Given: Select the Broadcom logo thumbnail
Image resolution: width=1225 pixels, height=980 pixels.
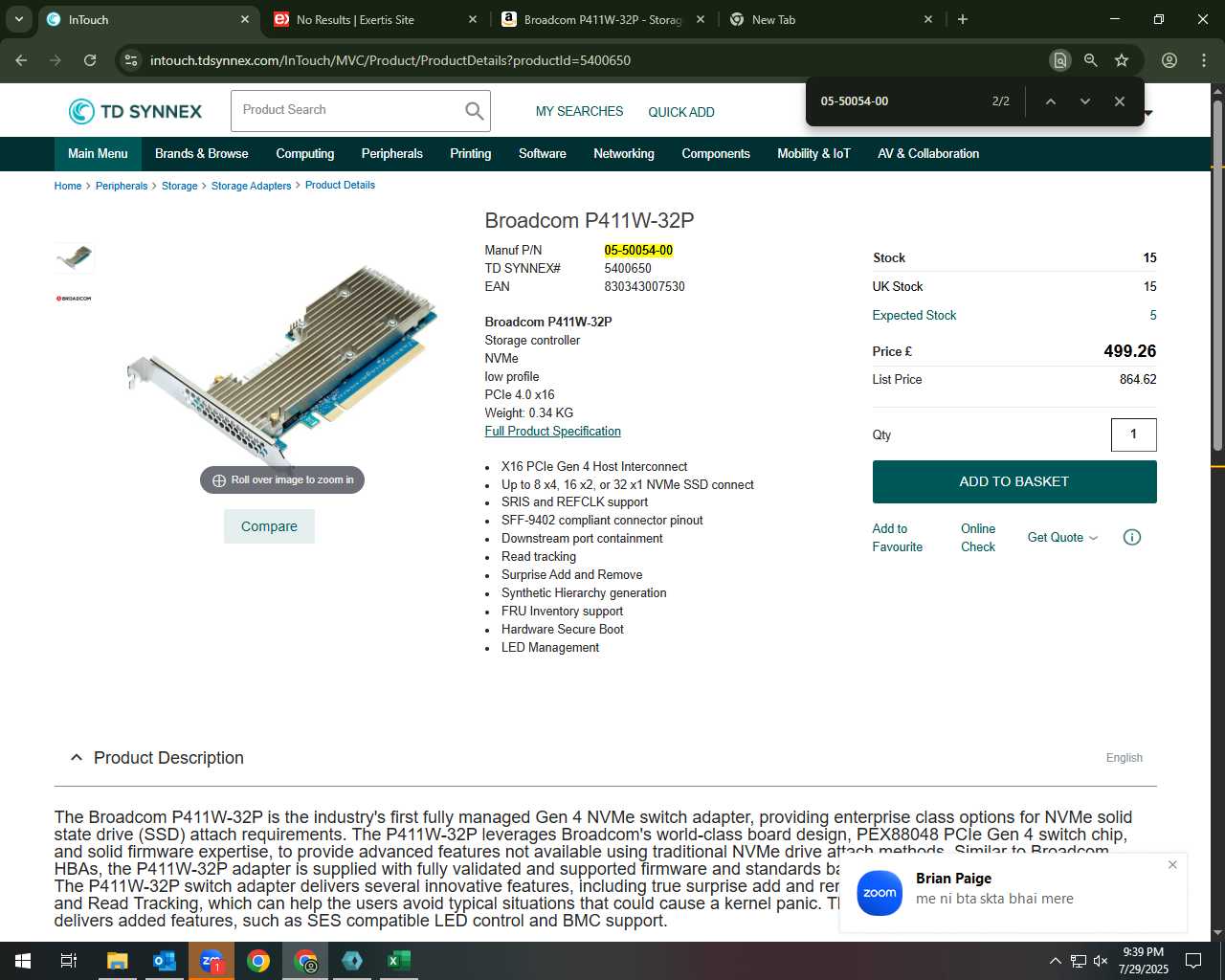Looking at the screenshot, I should click(75, 299).
